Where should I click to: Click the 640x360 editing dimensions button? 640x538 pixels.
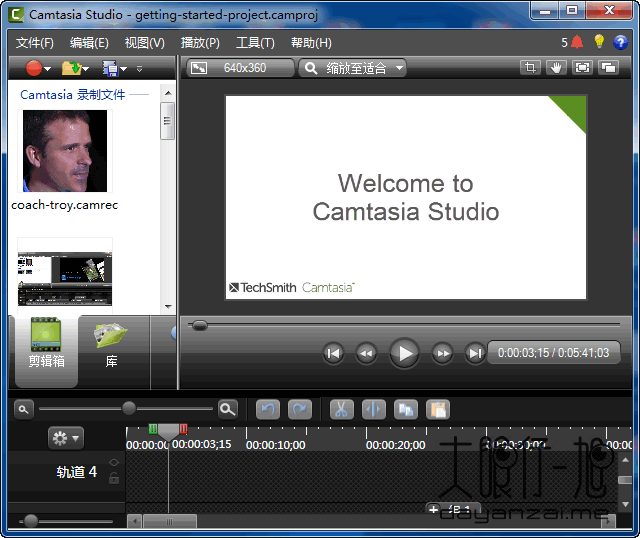240,68
